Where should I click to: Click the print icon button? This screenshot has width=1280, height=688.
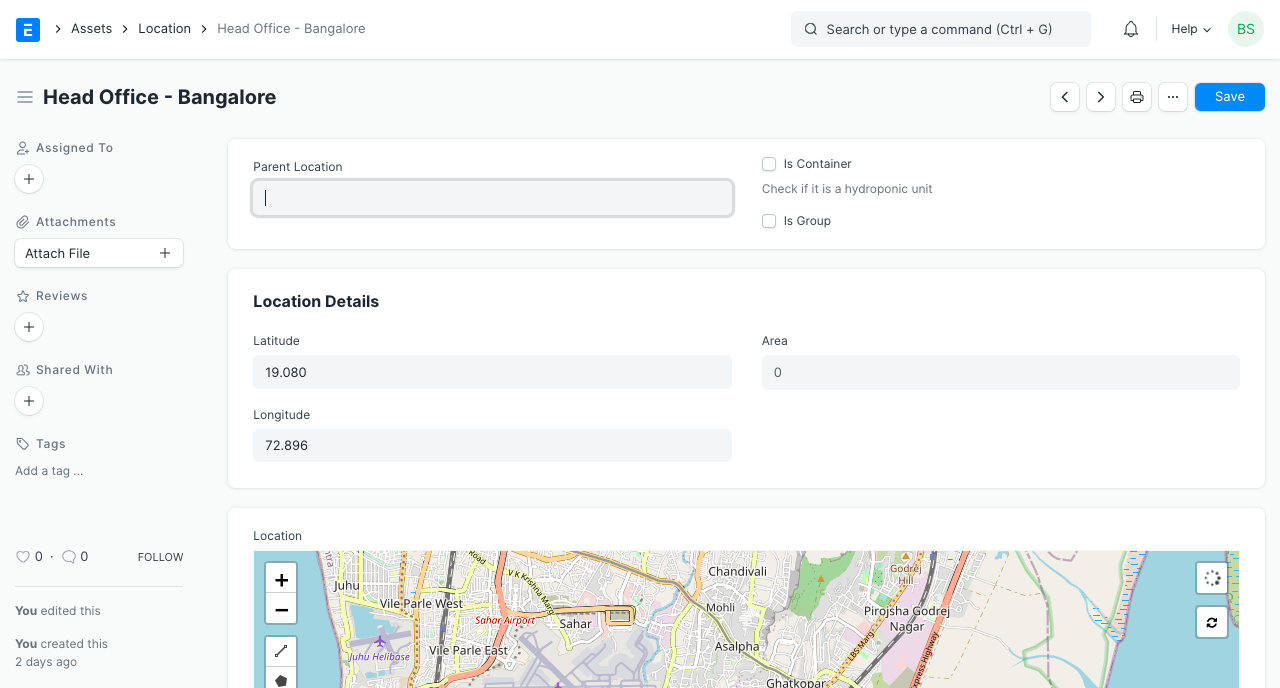point(1137,97)
